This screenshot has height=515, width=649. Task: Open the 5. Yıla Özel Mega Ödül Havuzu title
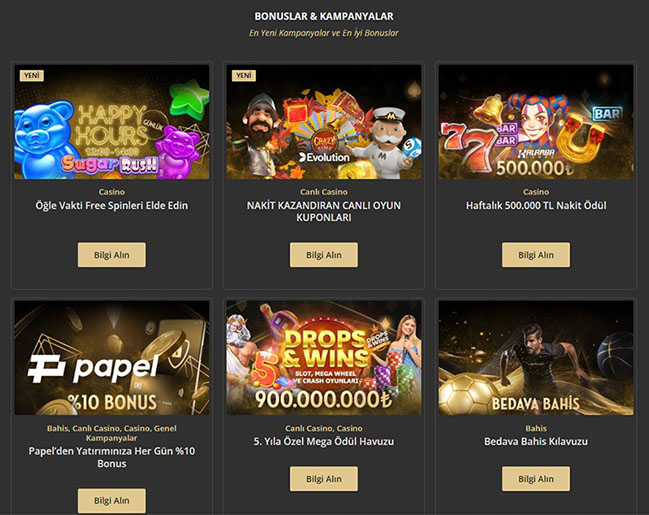[324, 442]
